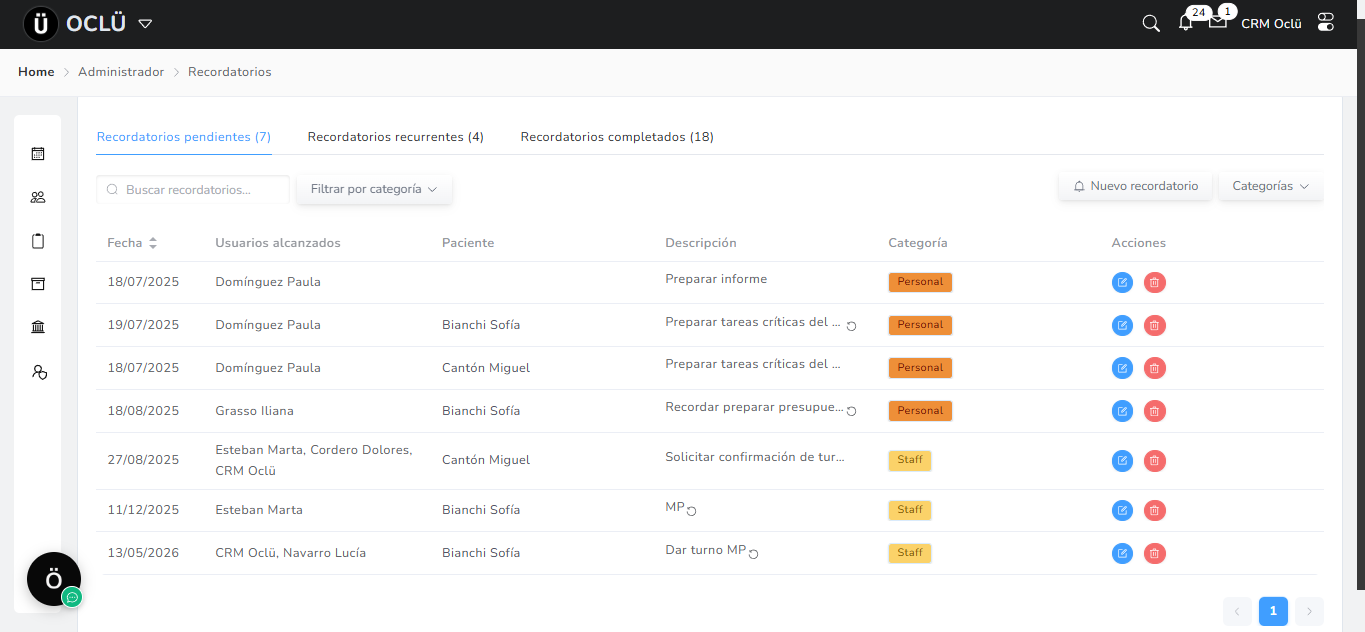Viewport: 1365px width, 632px height.
Task: Click Staff tag on 'Dar turno MP' row
Action: point(910,553)
